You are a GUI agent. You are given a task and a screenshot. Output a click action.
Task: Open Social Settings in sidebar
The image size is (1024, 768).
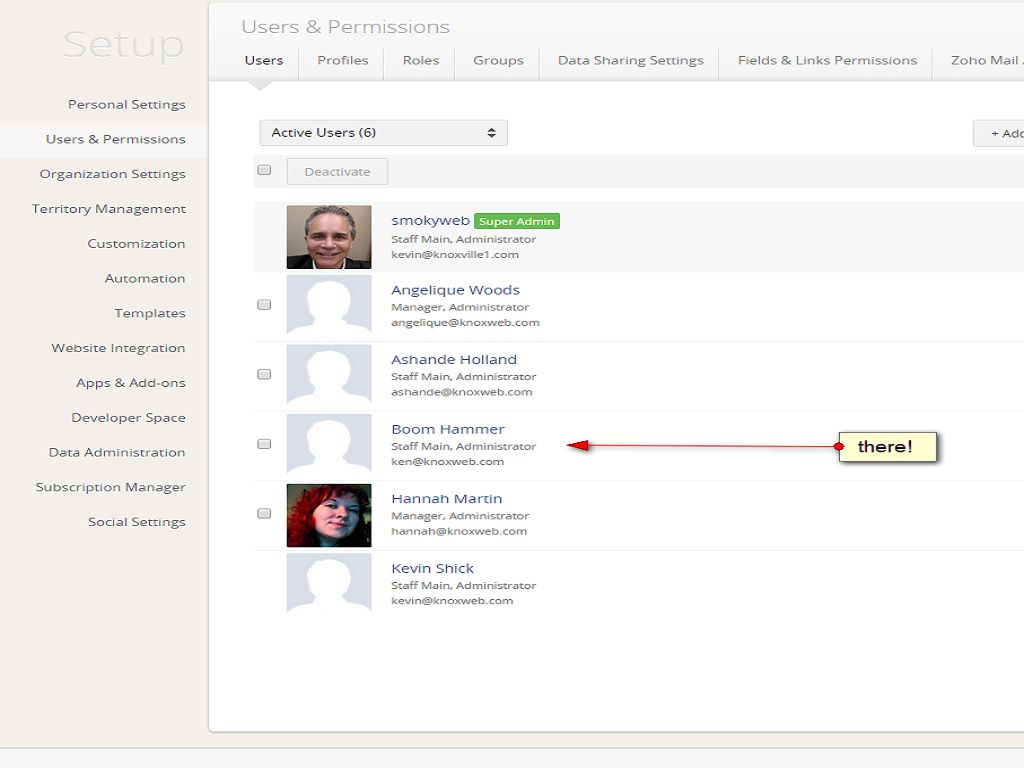tap(136, 522)
